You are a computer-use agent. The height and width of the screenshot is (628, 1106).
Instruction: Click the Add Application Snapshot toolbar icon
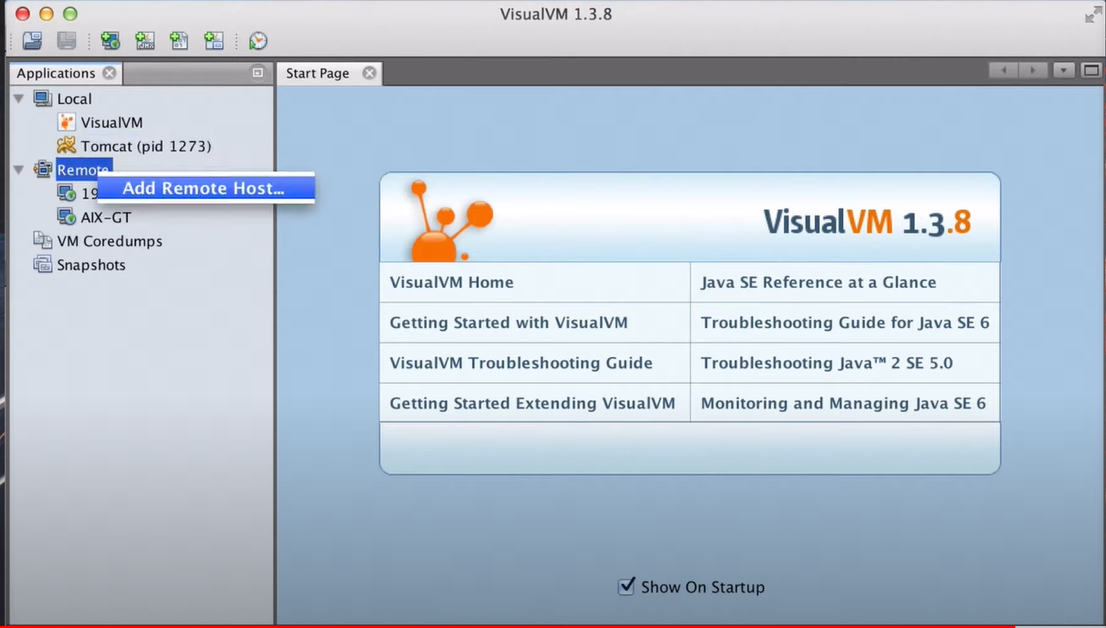pos(214,41)
